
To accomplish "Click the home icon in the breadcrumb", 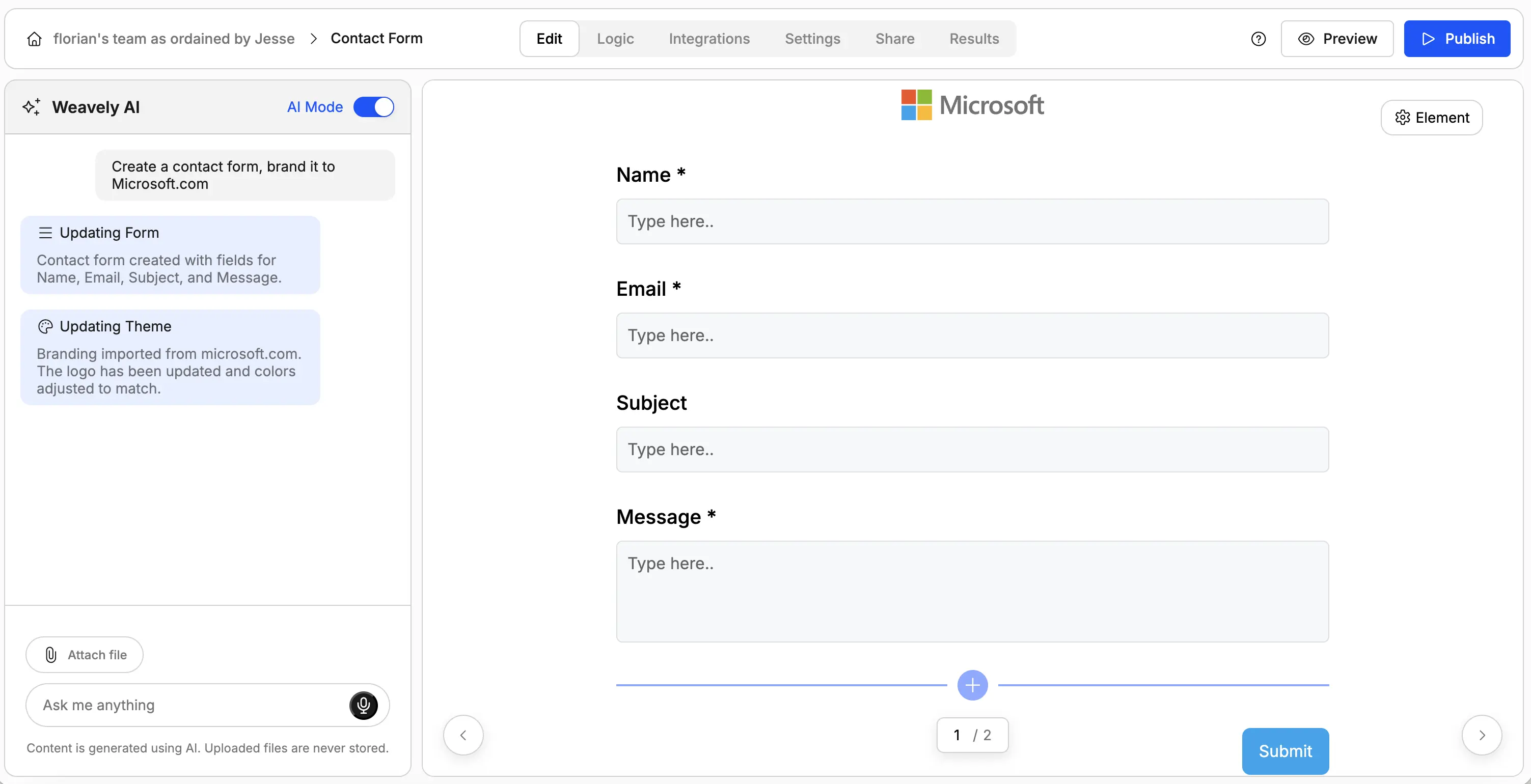I will (34, 39).
